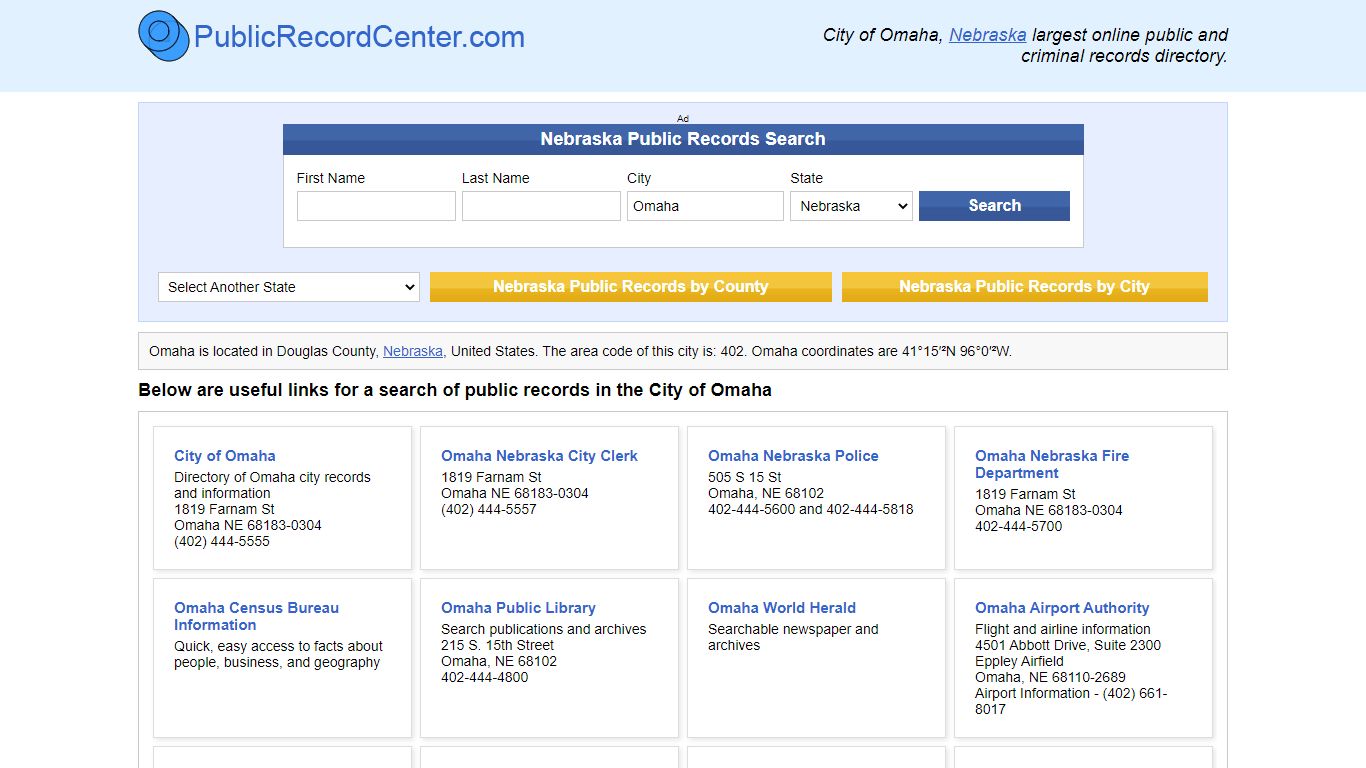Click City of Omaha phone (402) 444-5555
1366x768 pixels.
point(222,541)
